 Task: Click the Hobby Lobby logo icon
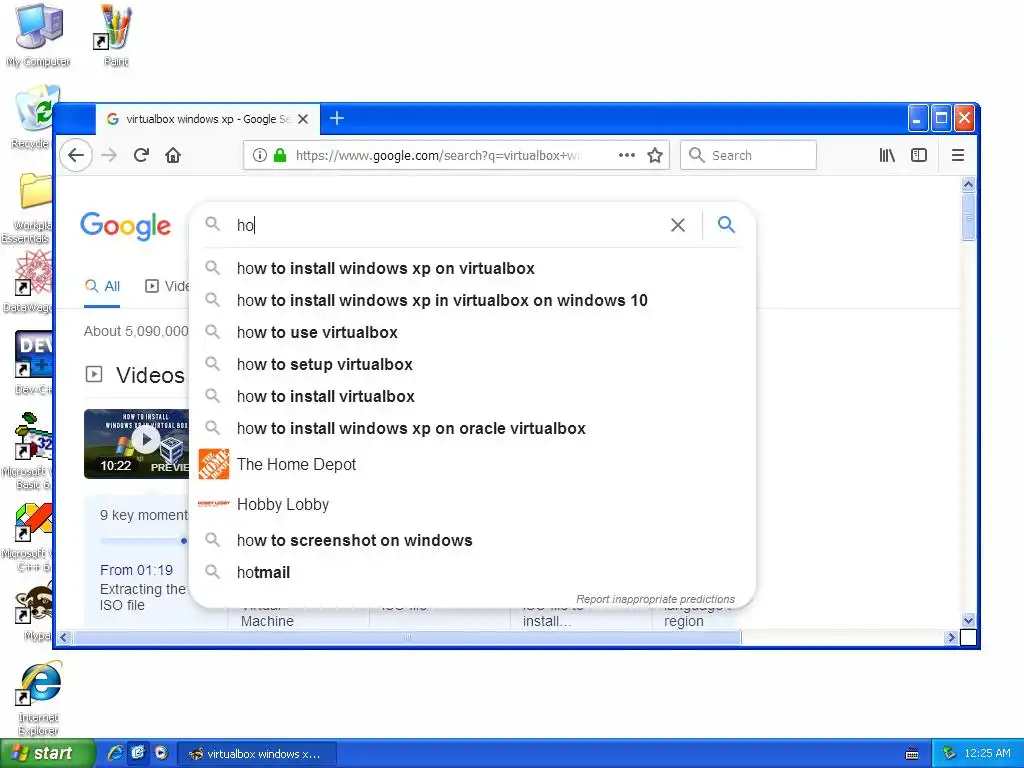point(214,504)
